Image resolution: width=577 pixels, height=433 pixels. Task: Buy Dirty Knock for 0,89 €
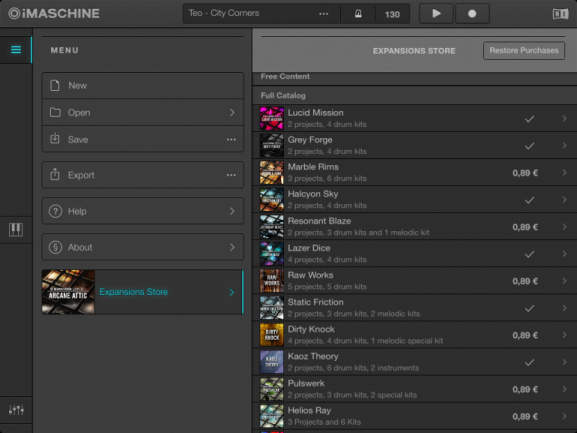coord(525,335)
